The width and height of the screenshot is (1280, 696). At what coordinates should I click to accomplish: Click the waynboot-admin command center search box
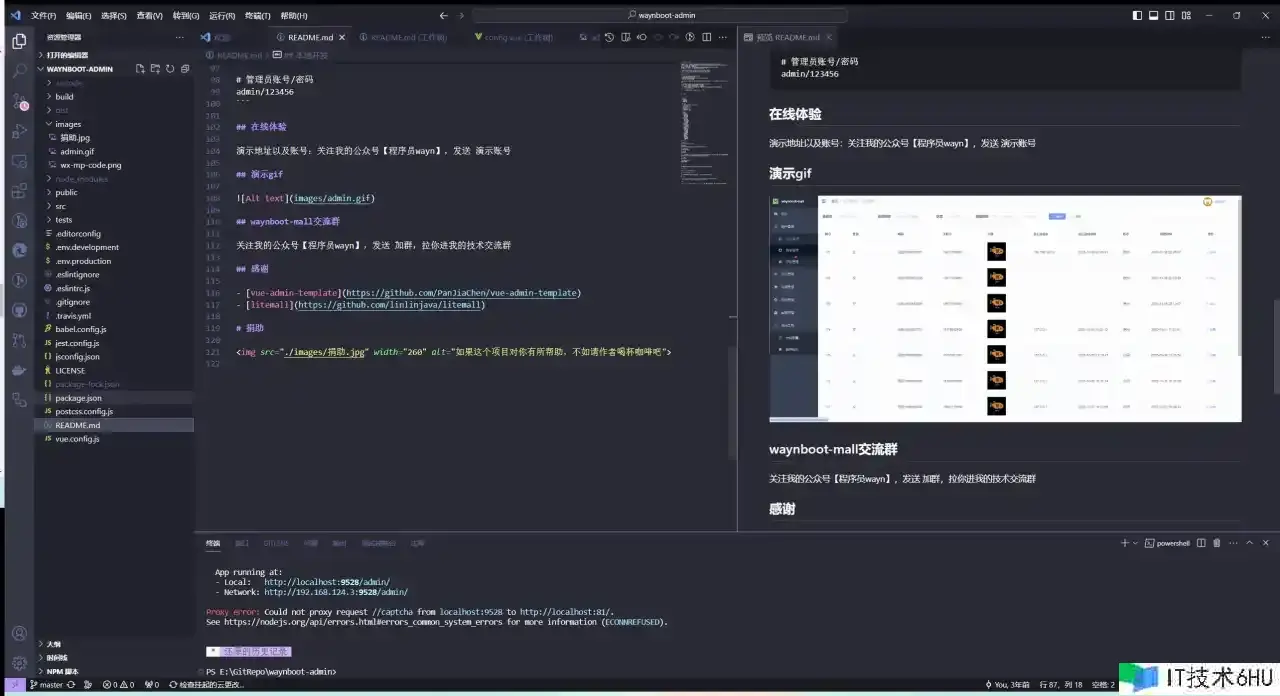point(660,15)
